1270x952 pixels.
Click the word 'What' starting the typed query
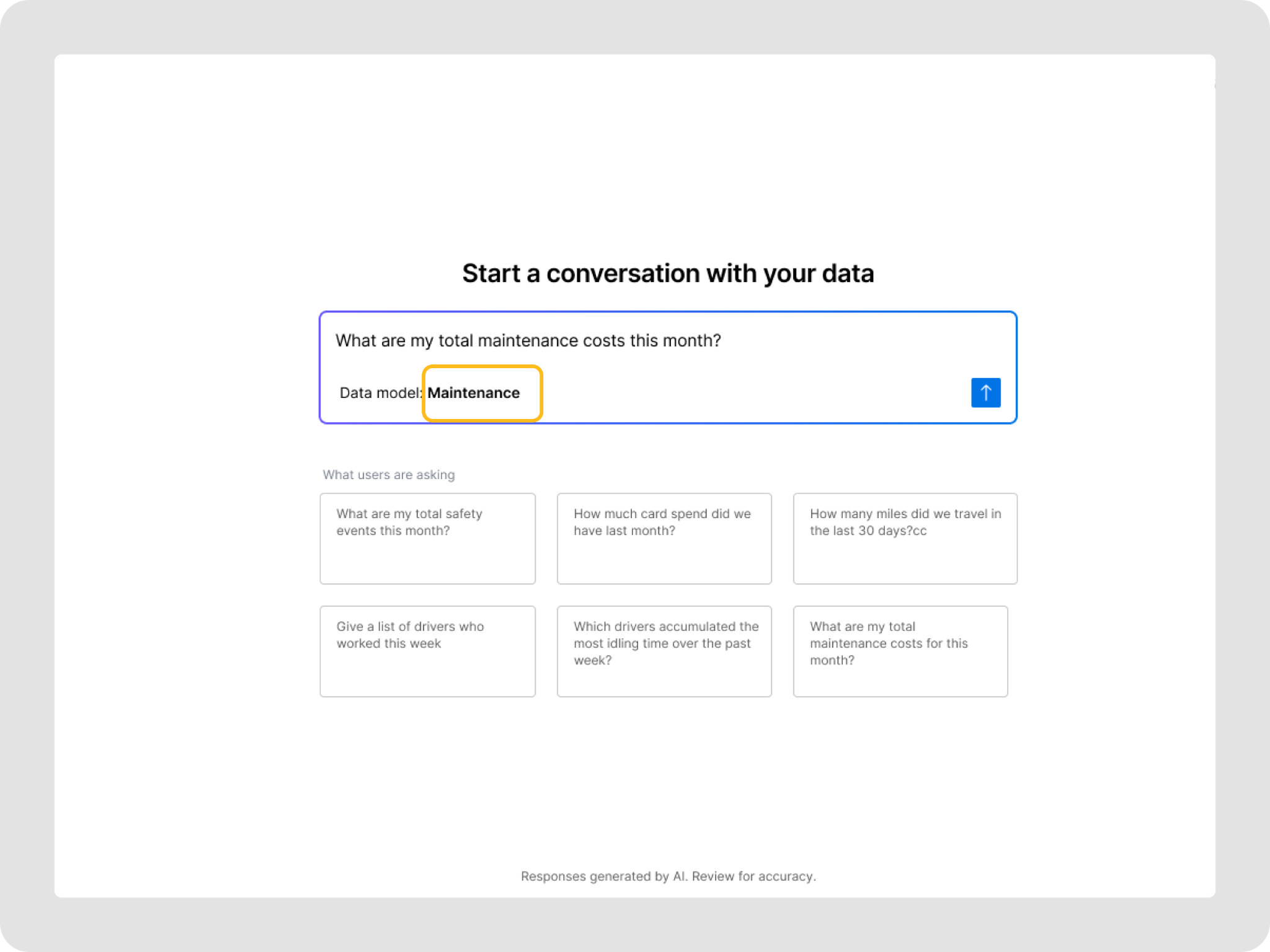pos(351,341)
